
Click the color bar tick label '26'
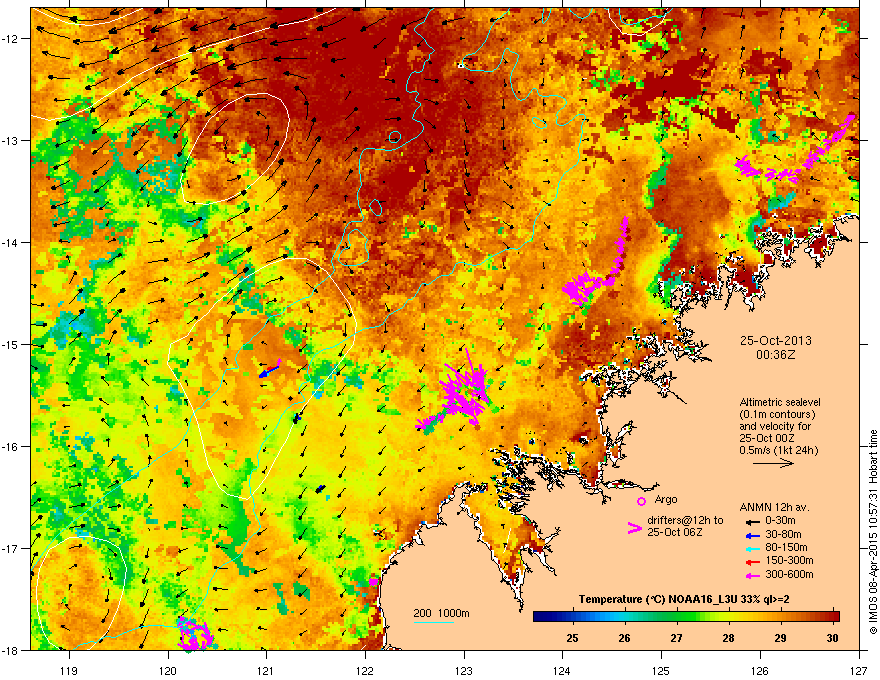click(x=625, y=638)
